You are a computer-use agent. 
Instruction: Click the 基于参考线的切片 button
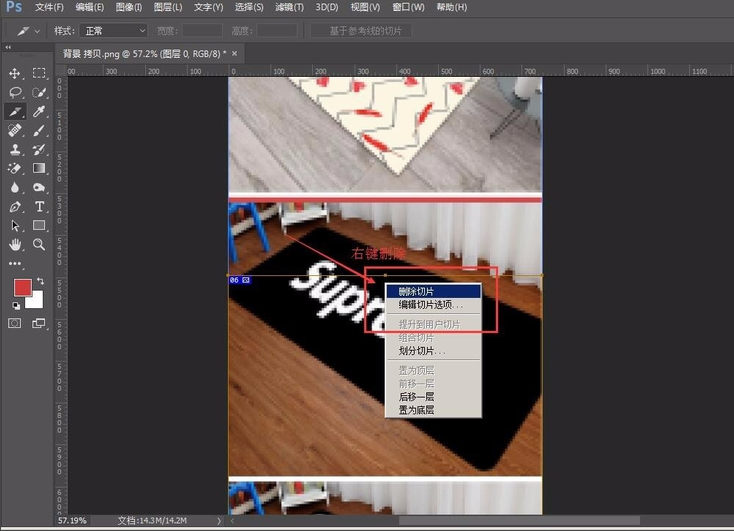tap(361, 31)
